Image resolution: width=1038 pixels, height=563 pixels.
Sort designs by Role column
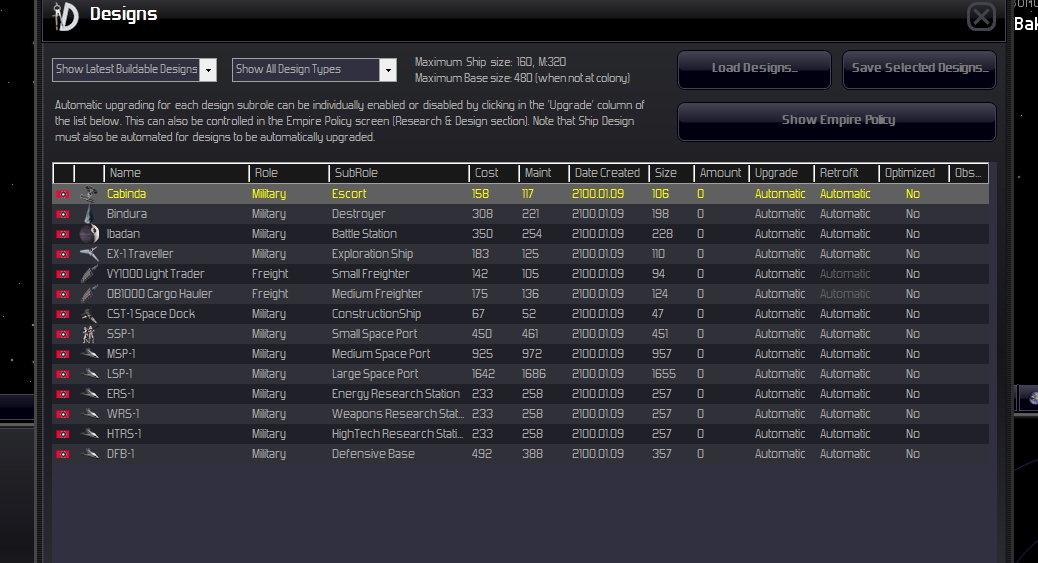[x=289, y=173]
